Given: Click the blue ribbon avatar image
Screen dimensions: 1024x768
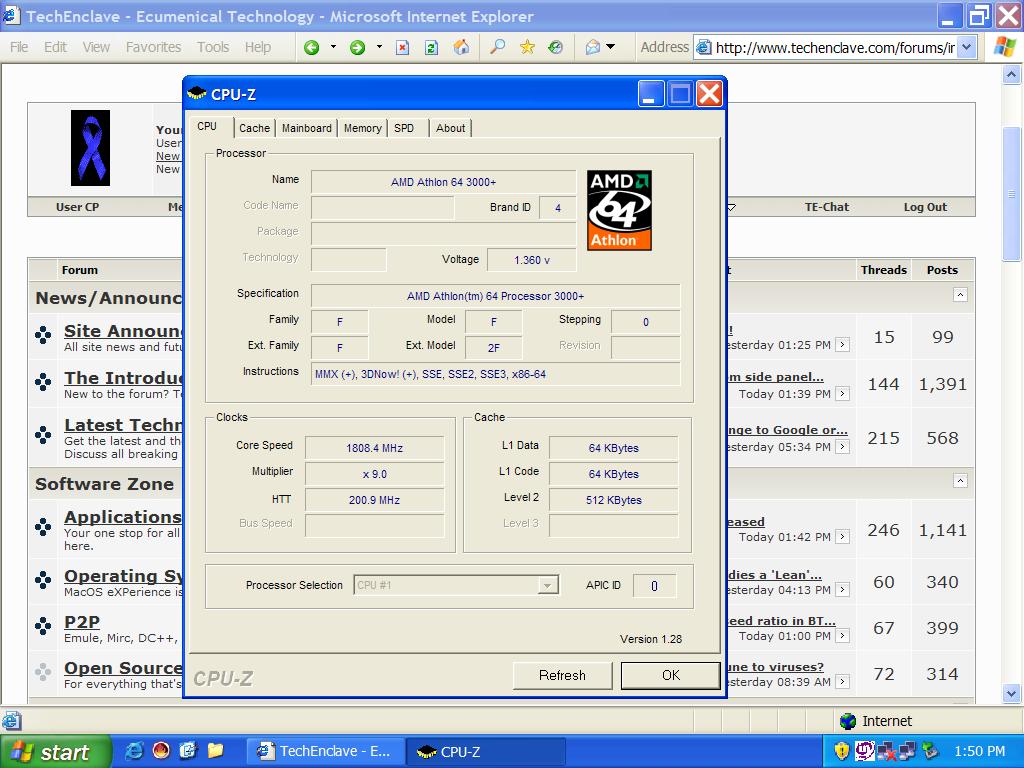Looking at the screenshot, I should (90, 148).
